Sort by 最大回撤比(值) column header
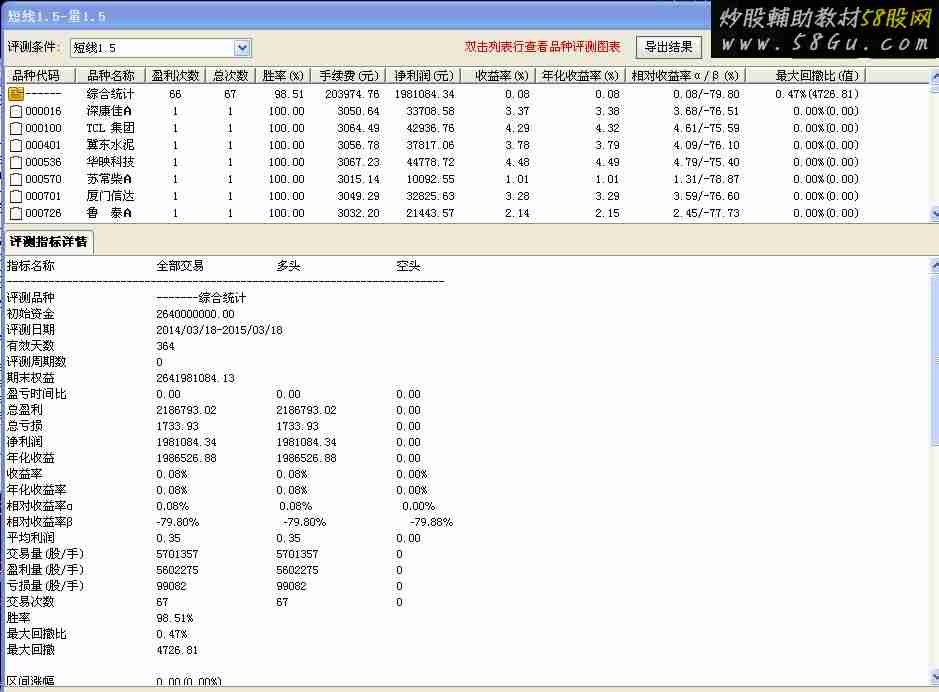Screen dimensions: 939x692 click(x=806, y=75)
